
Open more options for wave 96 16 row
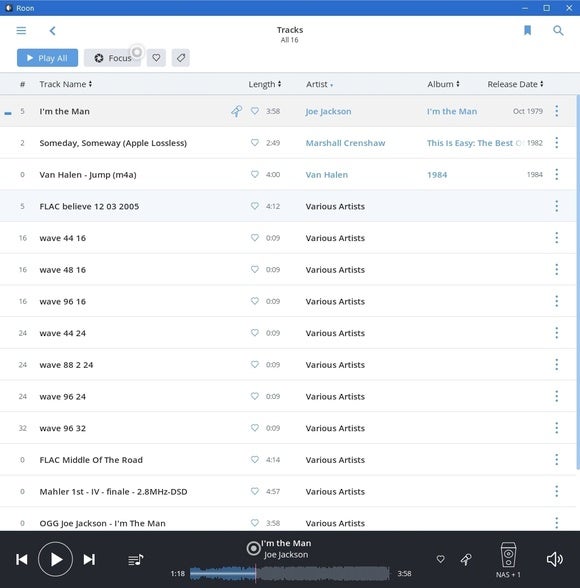click(557, 301)
